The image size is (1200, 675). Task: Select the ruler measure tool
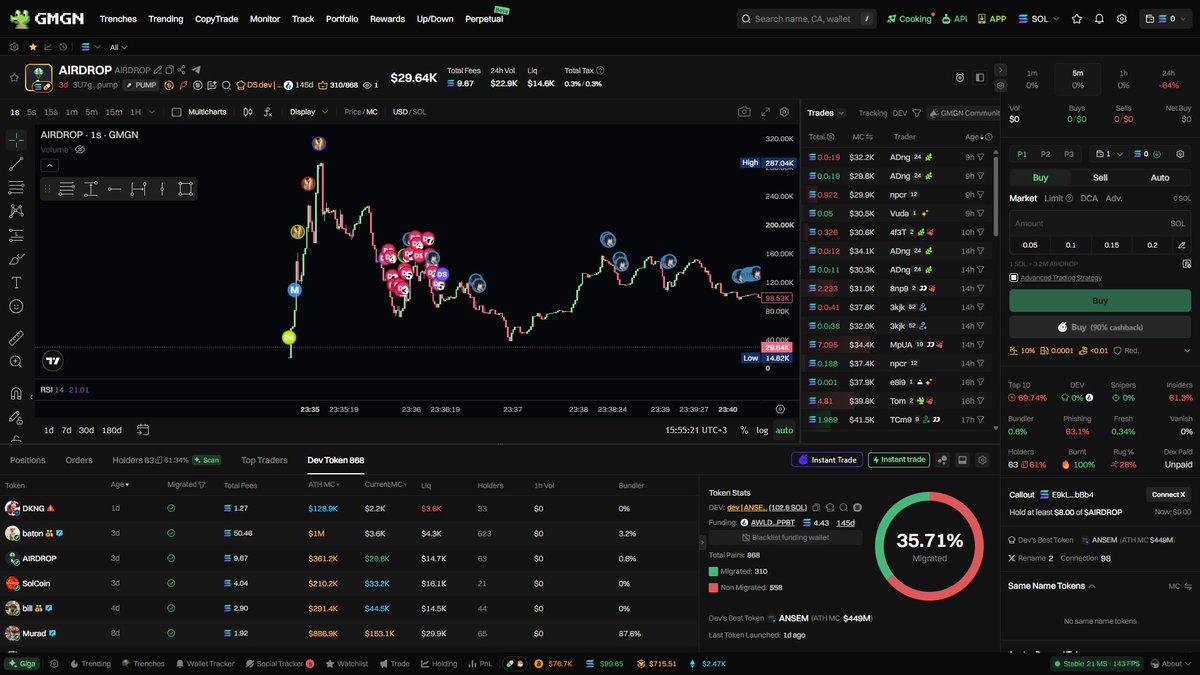[x=16, y=337]
